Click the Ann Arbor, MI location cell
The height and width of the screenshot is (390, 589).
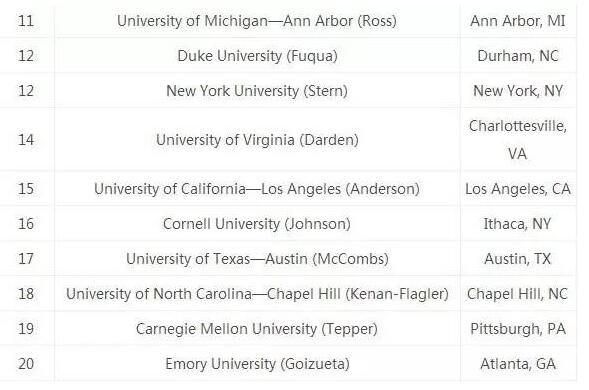[518, 21]
